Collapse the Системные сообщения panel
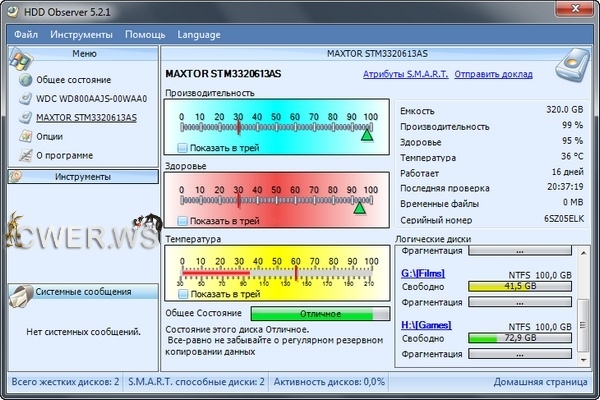 (83, 292)
